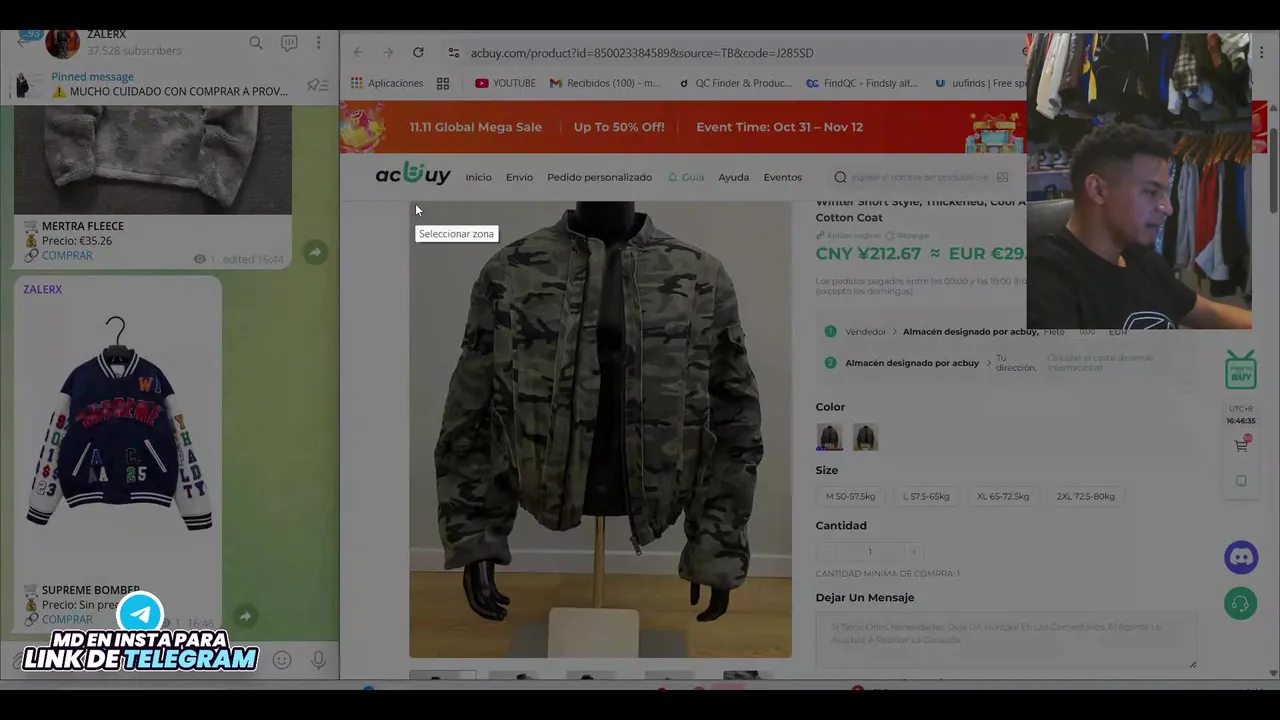Open the uufinds bookmark
Viewport: 1280px width, 720px height.
980,83
